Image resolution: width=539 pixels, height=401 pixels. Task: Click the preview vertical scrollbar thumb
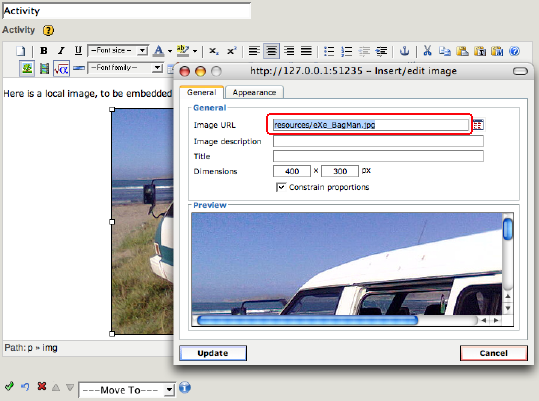coord(508,229)
